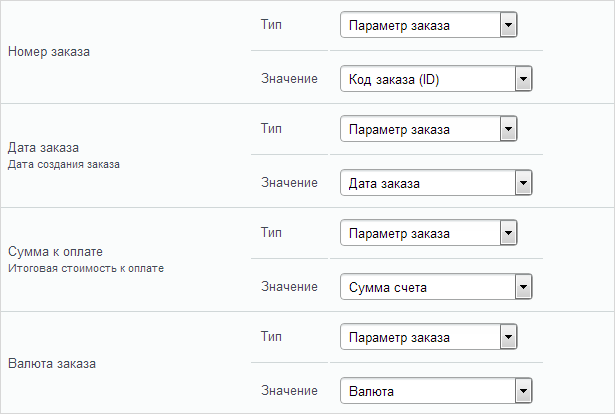Open Тип dropdown arrow for Номер заказа
The image size is (615, 414).
point(508,25)
